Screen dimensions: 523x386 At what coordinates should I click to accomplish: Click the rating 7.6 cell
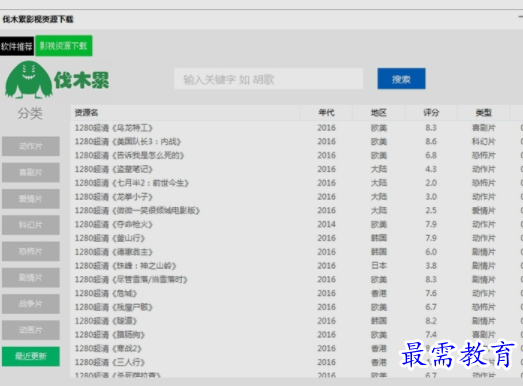point(431,293)
